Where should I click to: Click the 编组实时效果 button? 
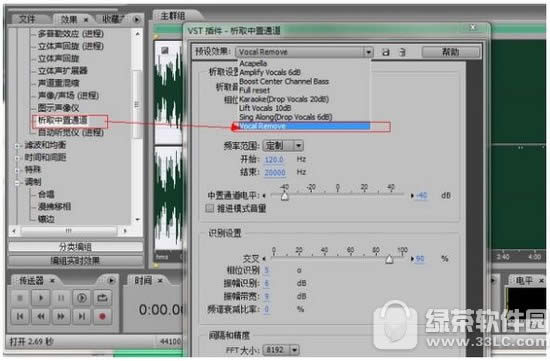(x=75, y=260)
